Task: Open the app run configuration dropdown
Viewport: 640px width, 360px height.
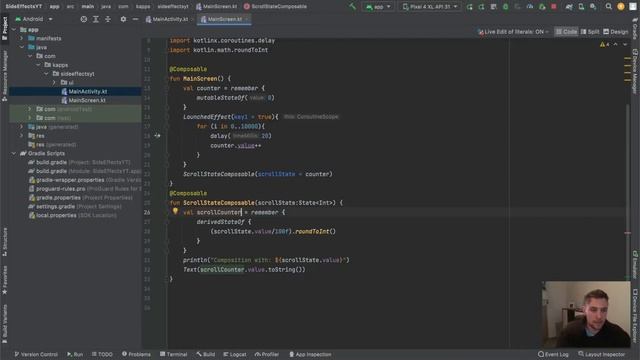Action: coord(378,7)
